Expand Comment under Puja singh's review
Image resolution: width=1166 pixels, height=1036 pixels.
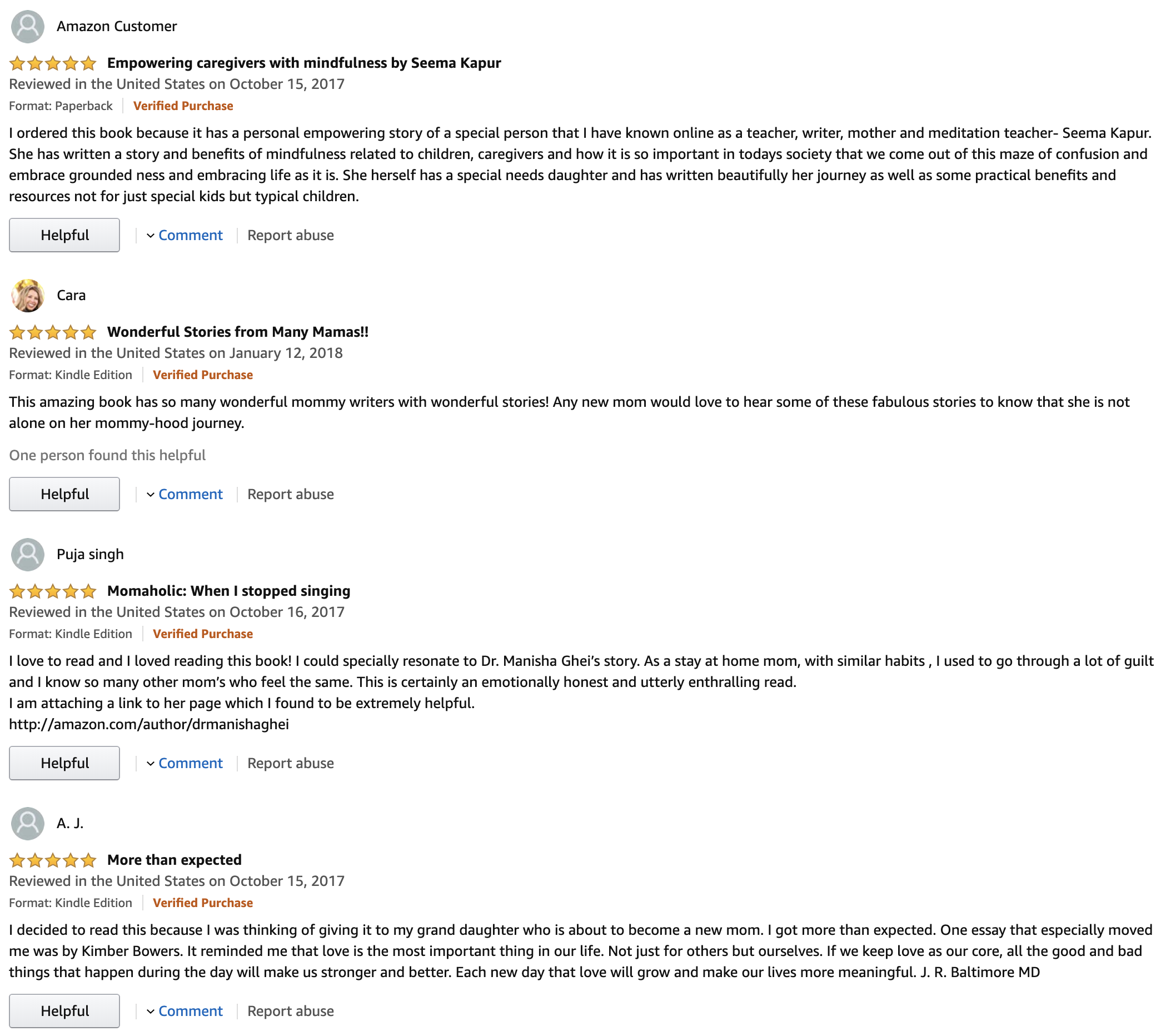(x=185, y=763)
